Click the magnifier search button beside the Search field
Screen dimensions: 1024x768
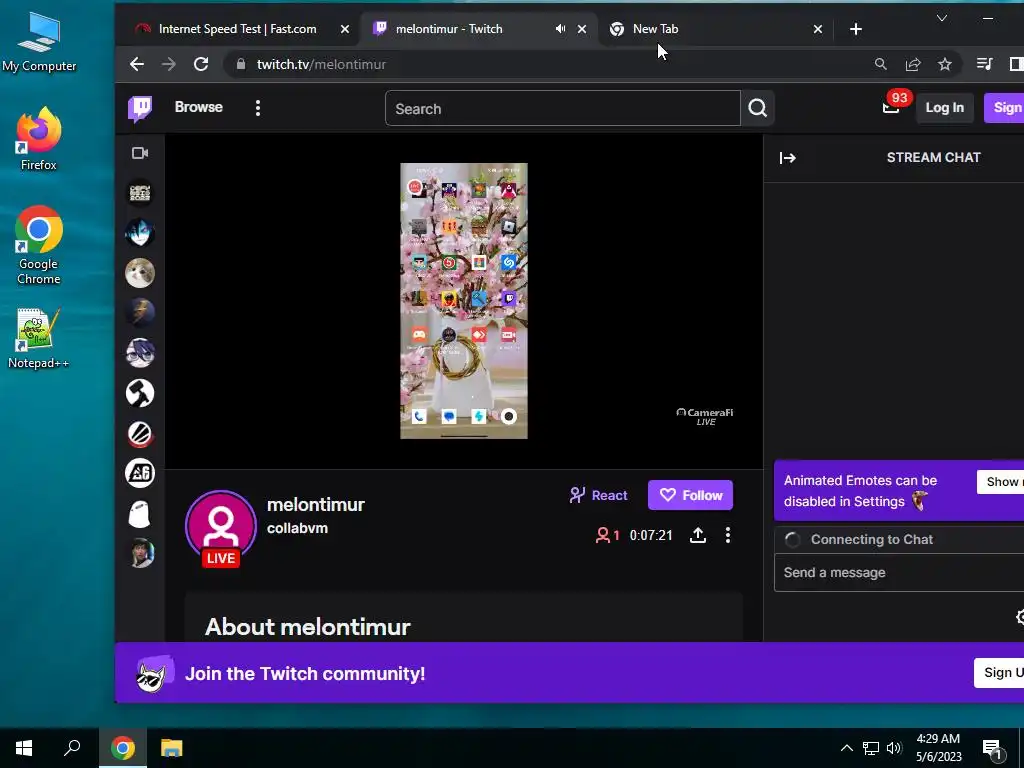coord(758,108)
